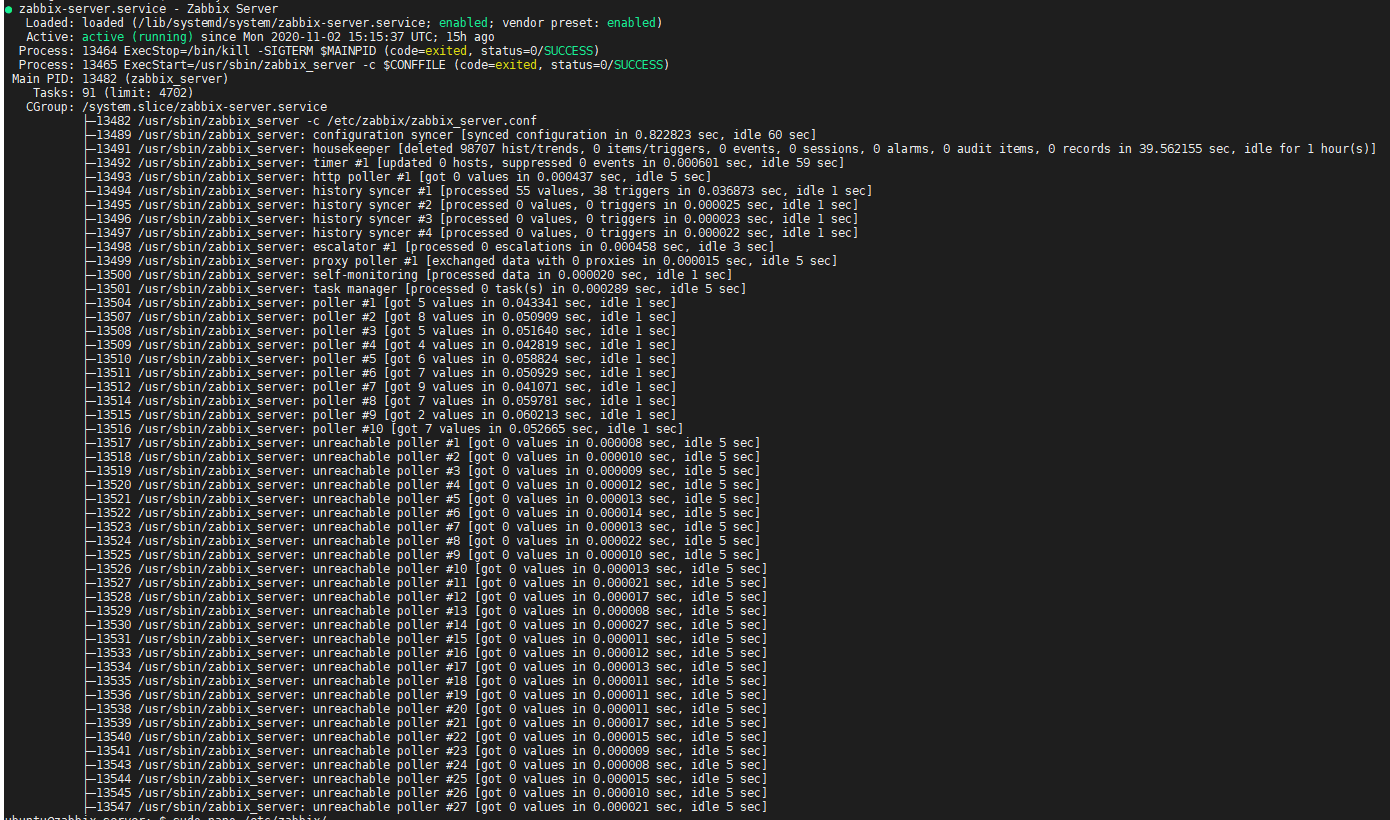Viewport: 1390px width, 820px height.
Task: Click the zabbix-server.service title text
Action: [92, 9]
